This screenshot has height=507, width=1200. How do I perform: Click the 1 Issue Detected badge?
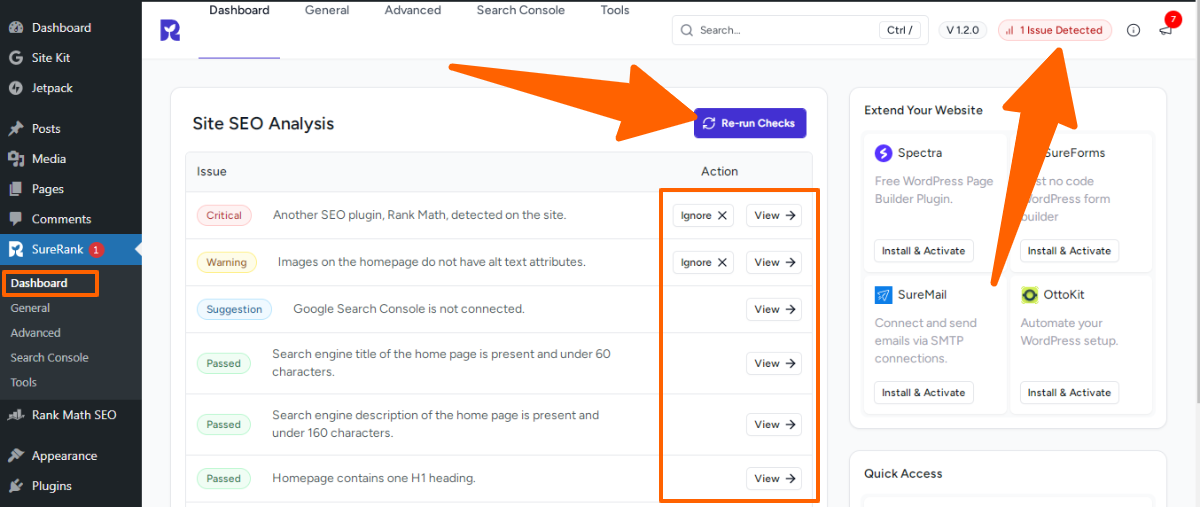click(1055, 30)
